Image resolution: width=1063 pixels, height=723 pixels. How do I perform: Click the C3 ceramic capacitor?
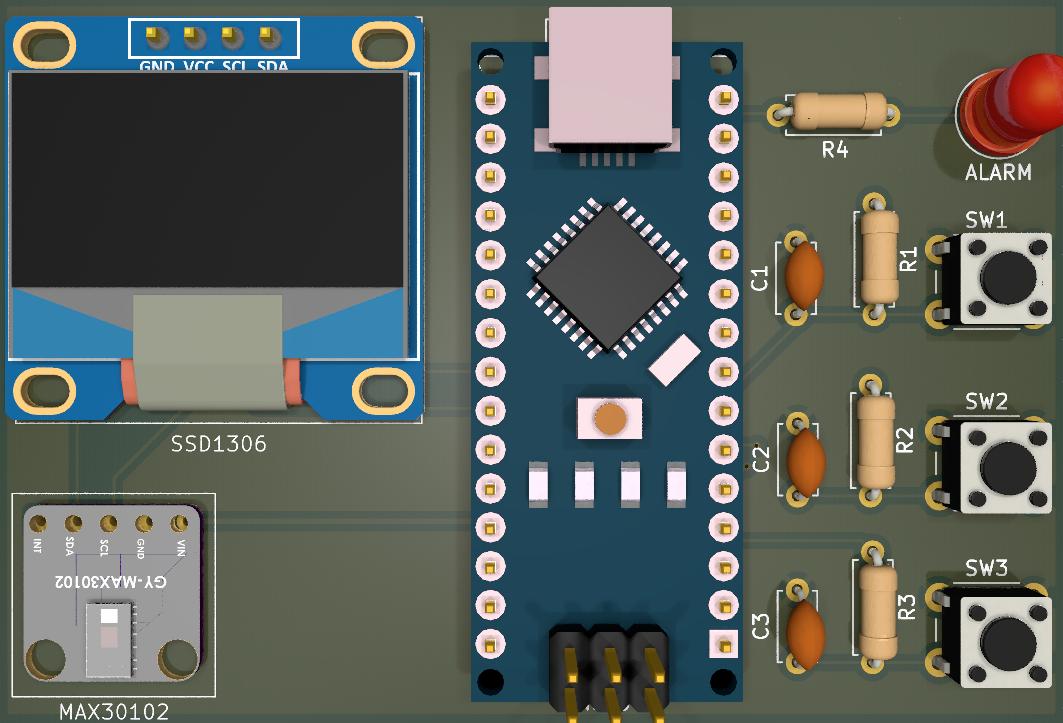[804, 626]
